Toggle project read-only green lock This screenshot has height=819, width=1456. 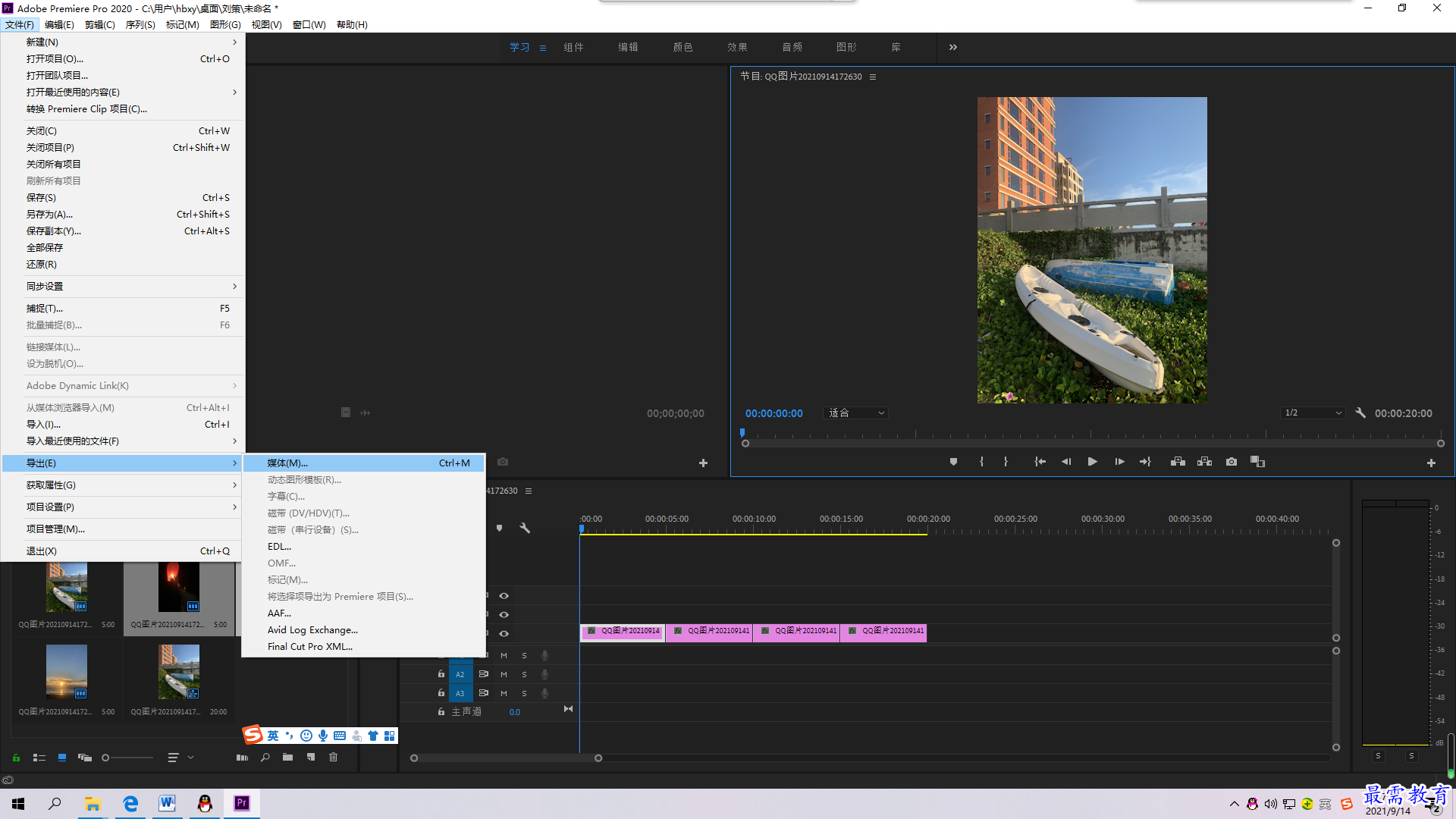pyautogui.click(x=16, y=758)
